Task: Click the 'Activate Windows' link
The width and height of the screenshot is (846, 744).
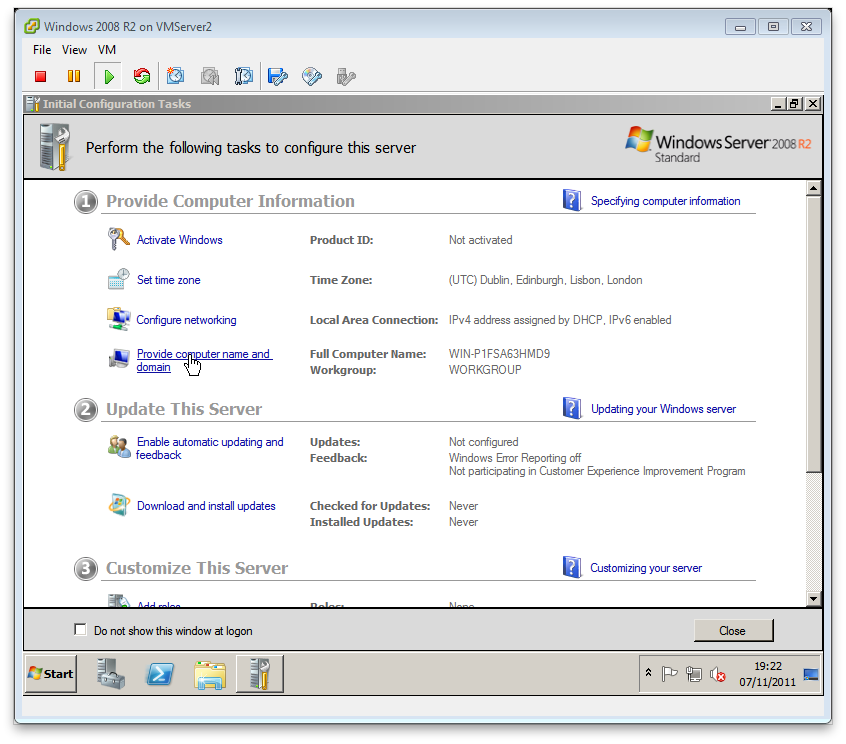Action: (x=180, y=240)
